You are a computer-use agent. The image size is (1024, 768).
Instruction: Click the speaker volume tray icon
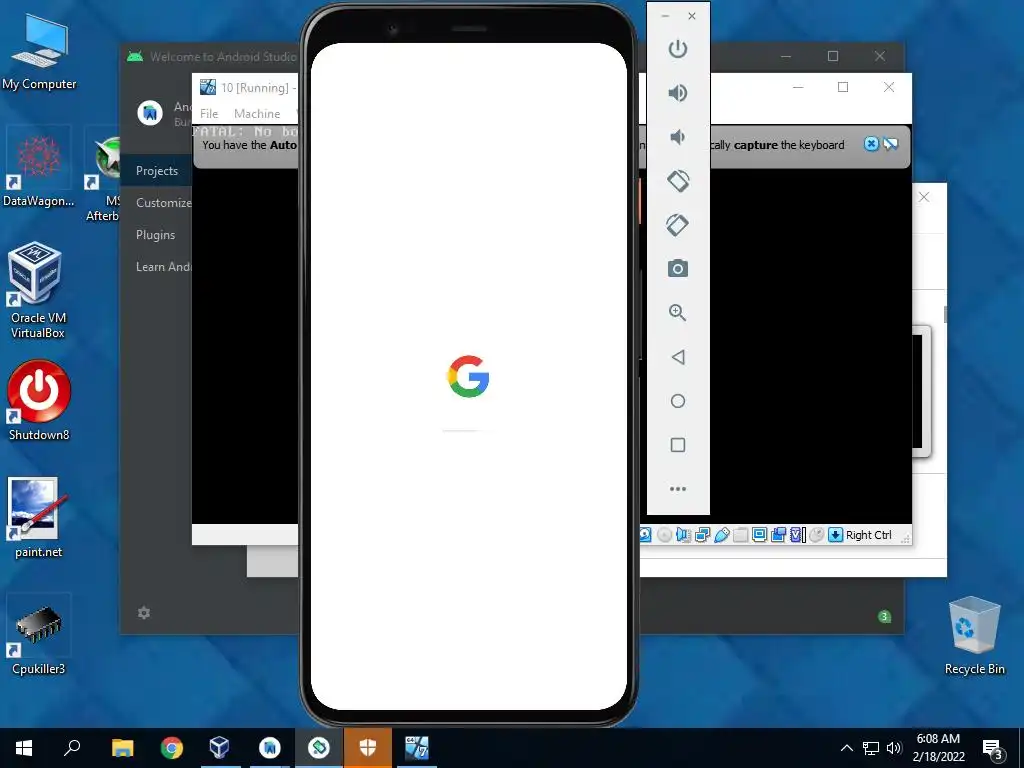(894, 748)
